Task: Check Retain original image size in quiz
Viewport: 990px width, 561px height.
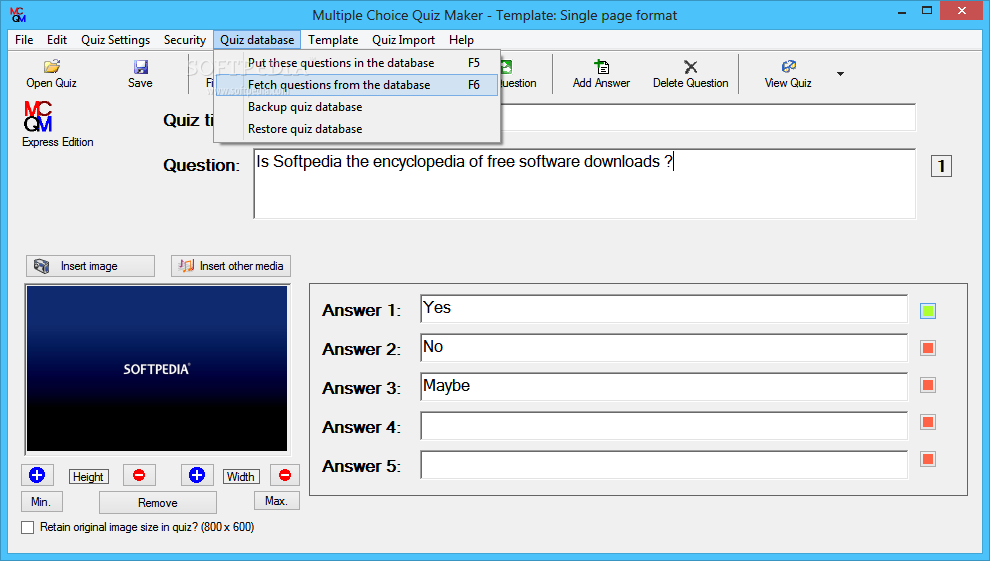Action: 28,528
